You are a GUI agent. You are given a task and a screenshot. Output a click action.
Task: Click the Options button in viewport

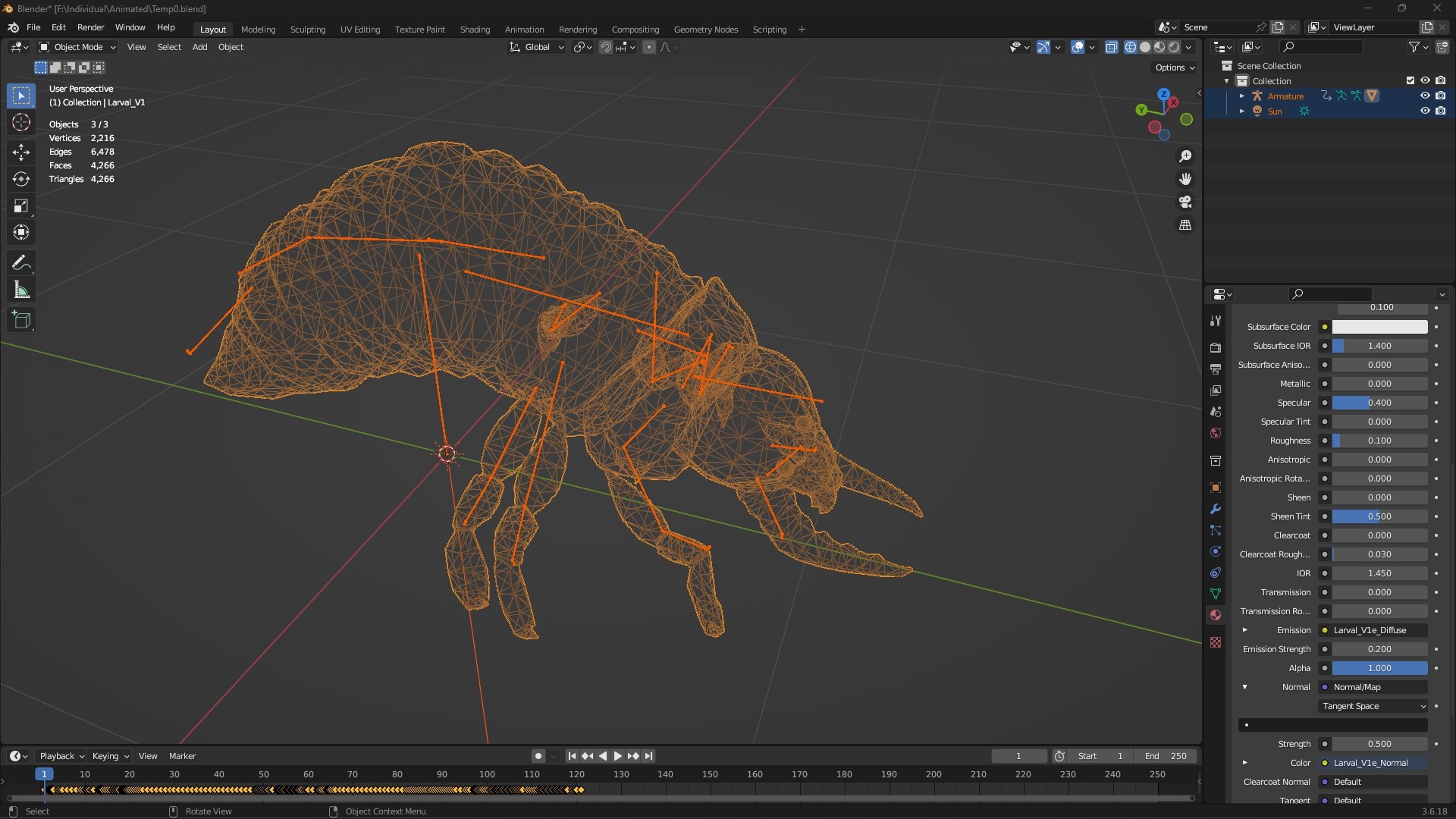(1175, 67)
